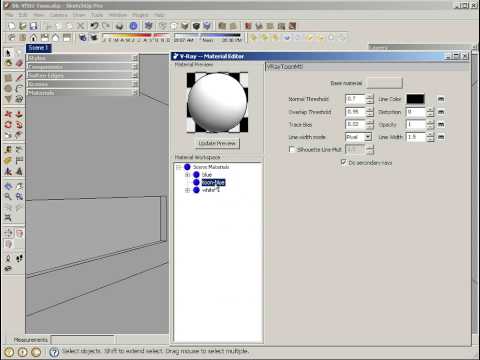Open the Tools menu

coord(97,15)
